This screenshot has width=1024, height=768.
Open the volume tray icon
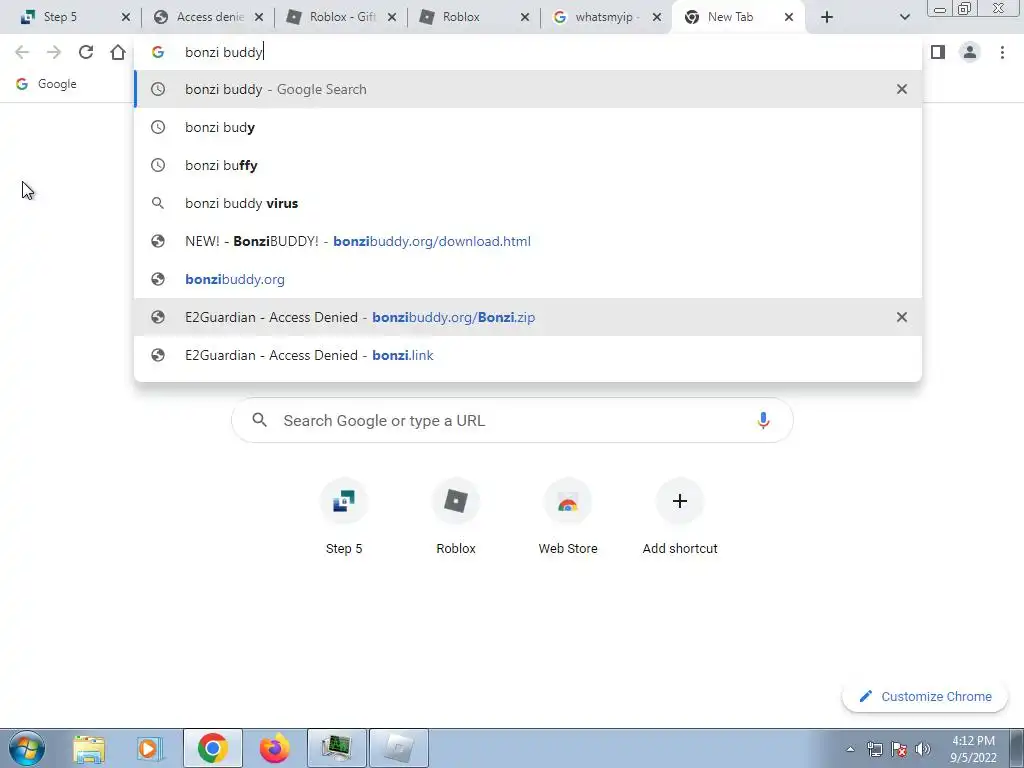(x=923, y=749)
